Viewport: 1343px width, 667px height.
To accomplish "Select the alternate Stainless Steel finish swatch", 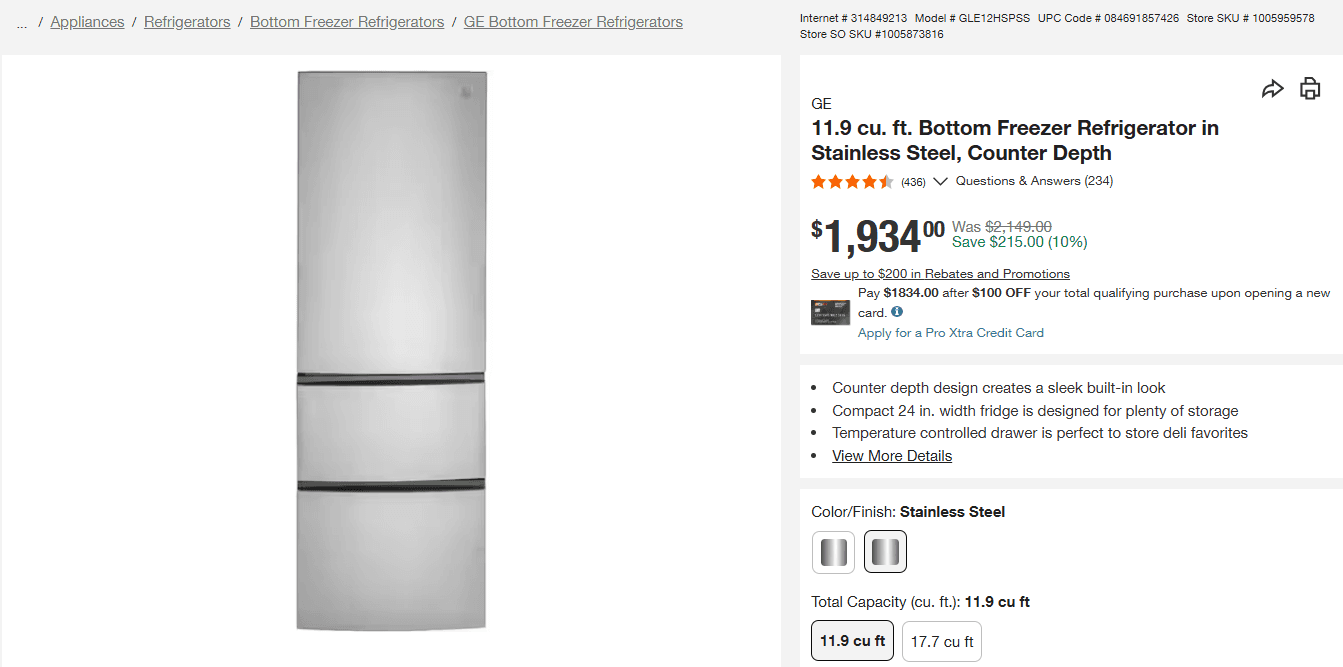I will (x=833, y=551).
